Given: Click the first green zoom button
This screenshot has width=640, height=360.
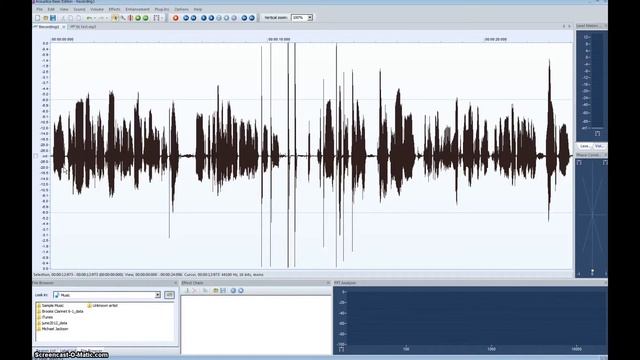Looking at the screenshot, I should pyautogui.click(x=138, y=18).
